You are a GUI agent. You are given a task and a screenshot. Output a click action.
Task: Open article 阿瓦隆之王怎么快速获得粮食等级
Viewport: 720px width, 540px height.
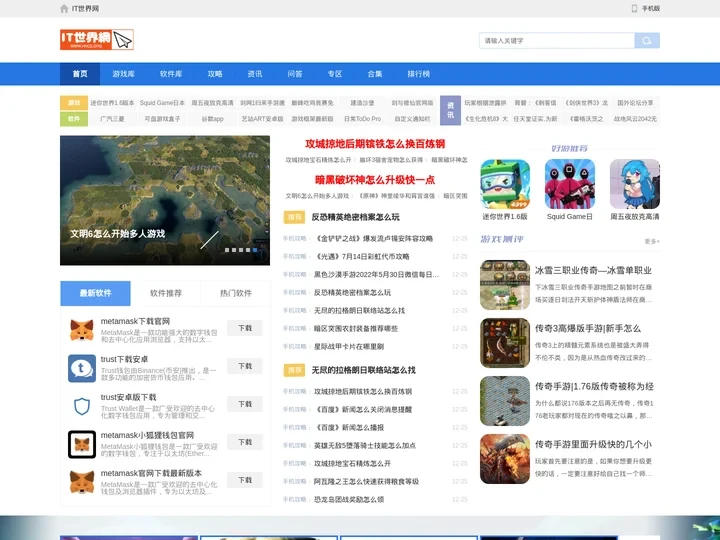(x=366, y=482)
